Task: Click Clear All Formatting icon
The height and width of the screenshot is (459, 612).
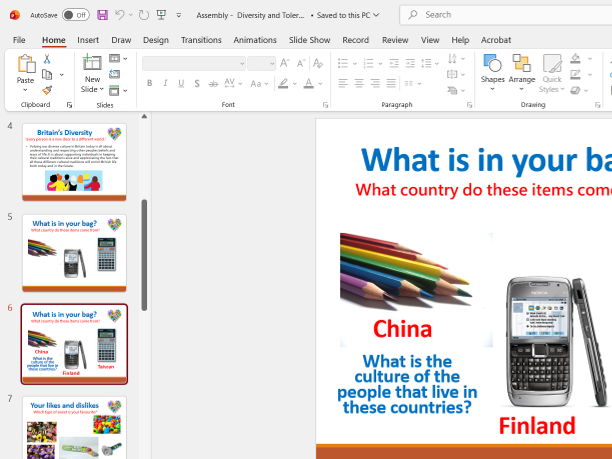Action: pos(318,63)
